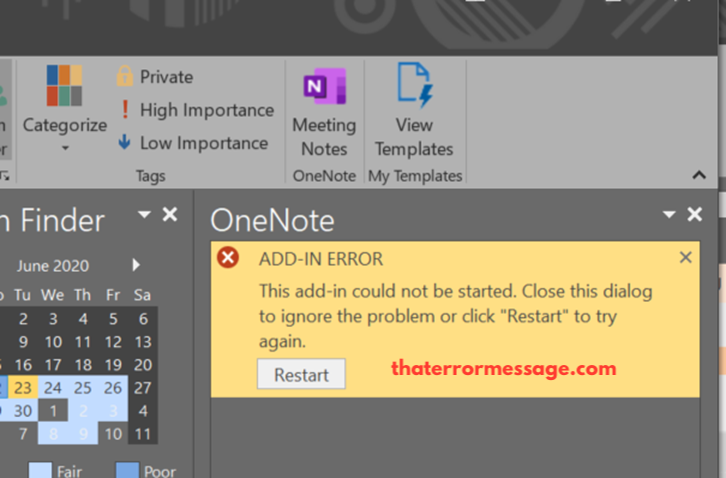Dismiss the ADD-IN ERROR message
The width and height of the screenshot is (726, 478).
(x=686, y=258)
